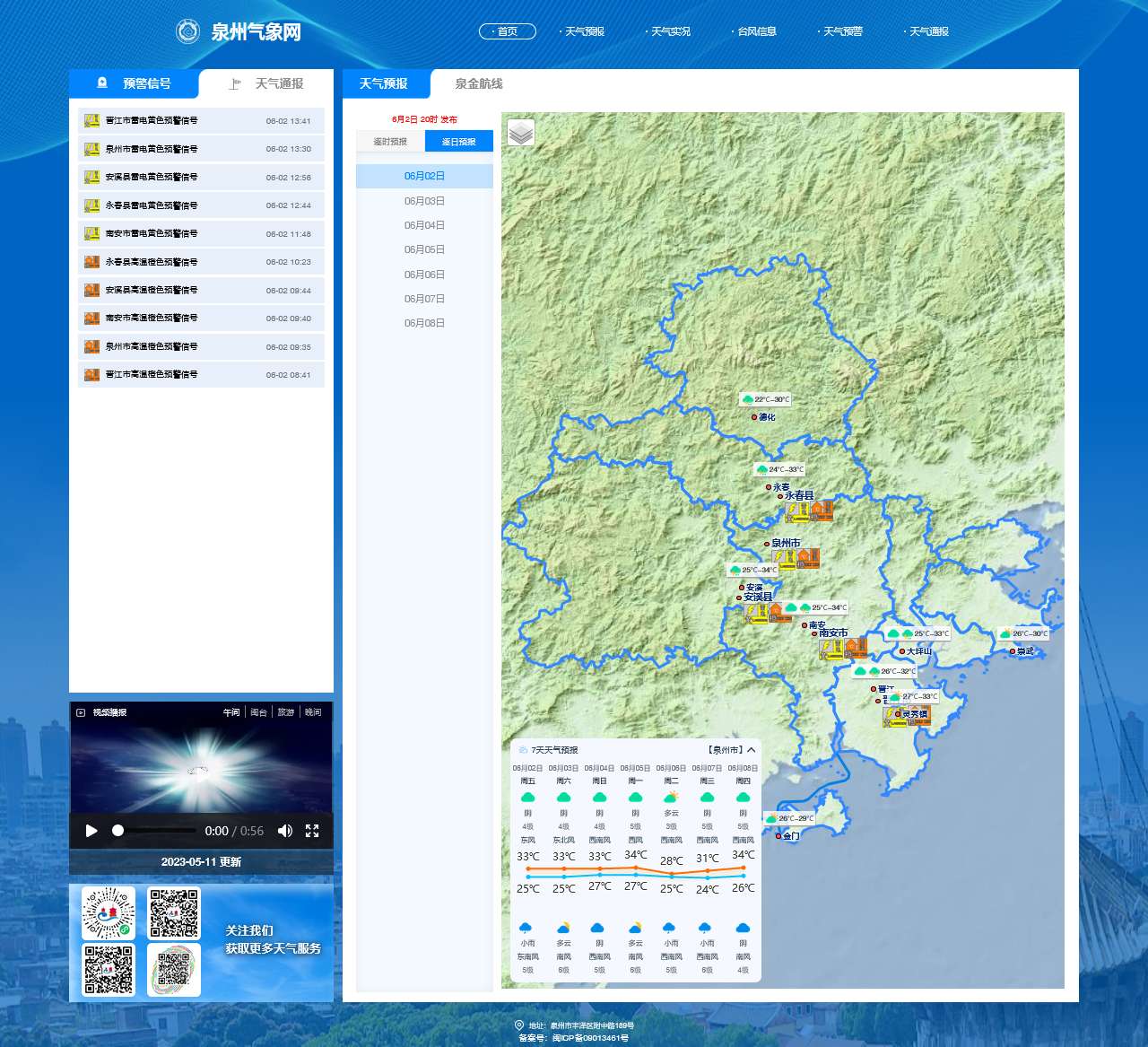Play the weather broadcast video
The image size is (1148, 1047).
tap(91, 831)
